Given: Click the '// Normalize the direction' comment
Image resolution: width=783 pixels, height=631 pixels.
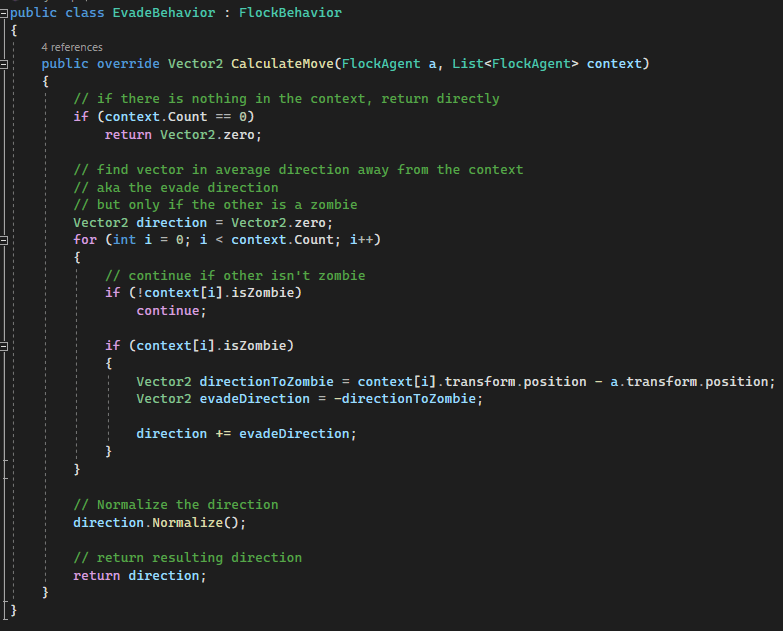Looking at the screenshot, I should [176, 504].
